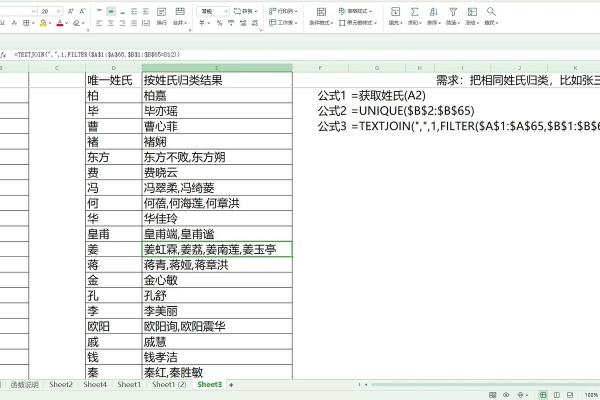Switch to page layout view
Screen dimensions: 600x400
(x=557, y=395)
